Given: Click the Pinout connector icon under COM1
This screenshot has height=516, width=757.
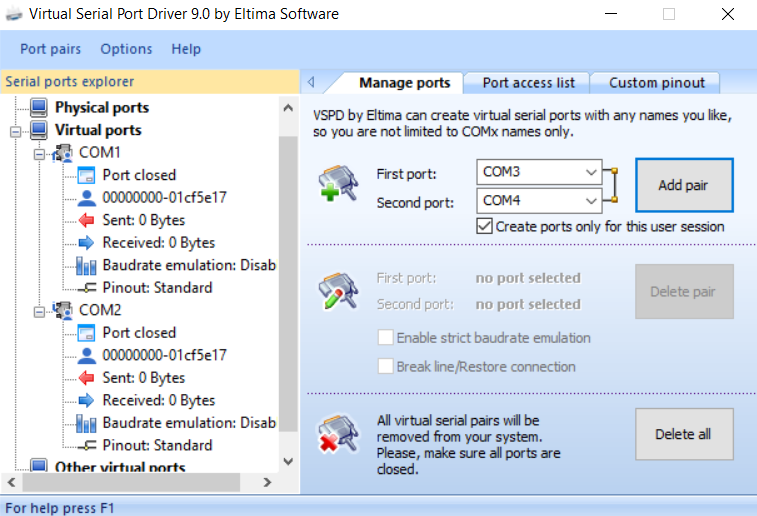Looking at the screenshot, I should click(85, 288).
